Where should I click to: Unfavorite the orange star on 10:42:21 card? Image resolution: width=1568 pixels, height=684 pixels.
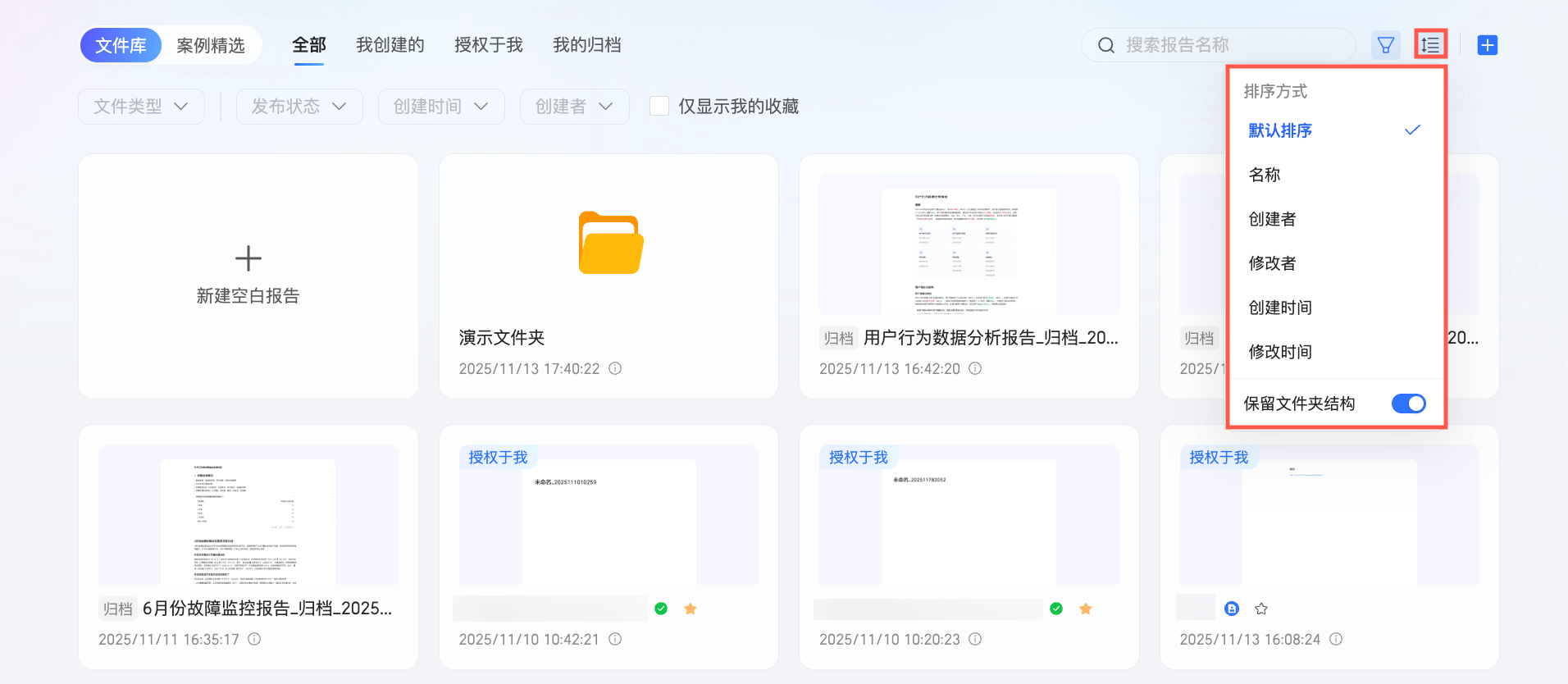click(x=691, y=609)
